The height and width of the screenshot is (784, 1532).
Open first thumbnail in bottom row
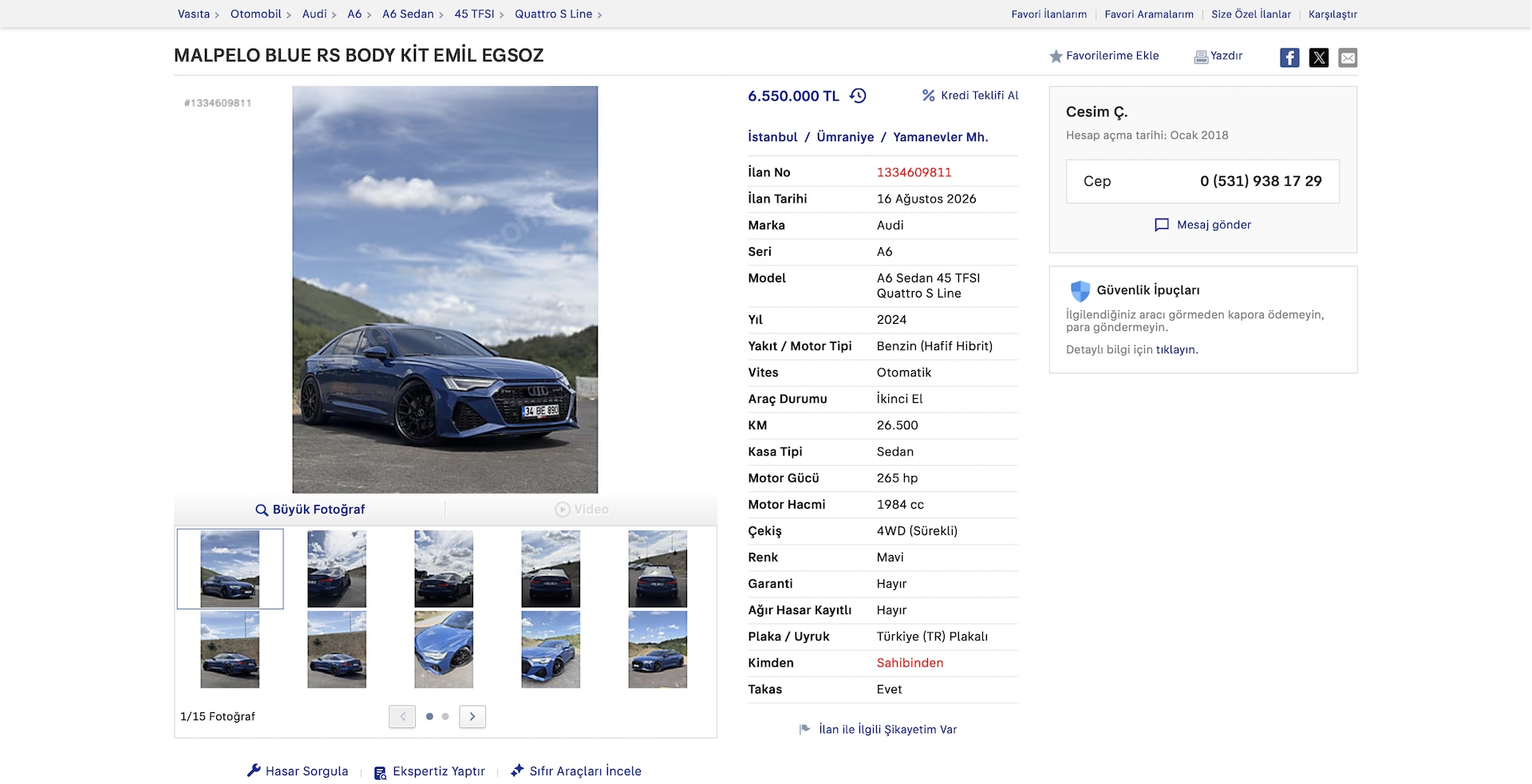230,649
